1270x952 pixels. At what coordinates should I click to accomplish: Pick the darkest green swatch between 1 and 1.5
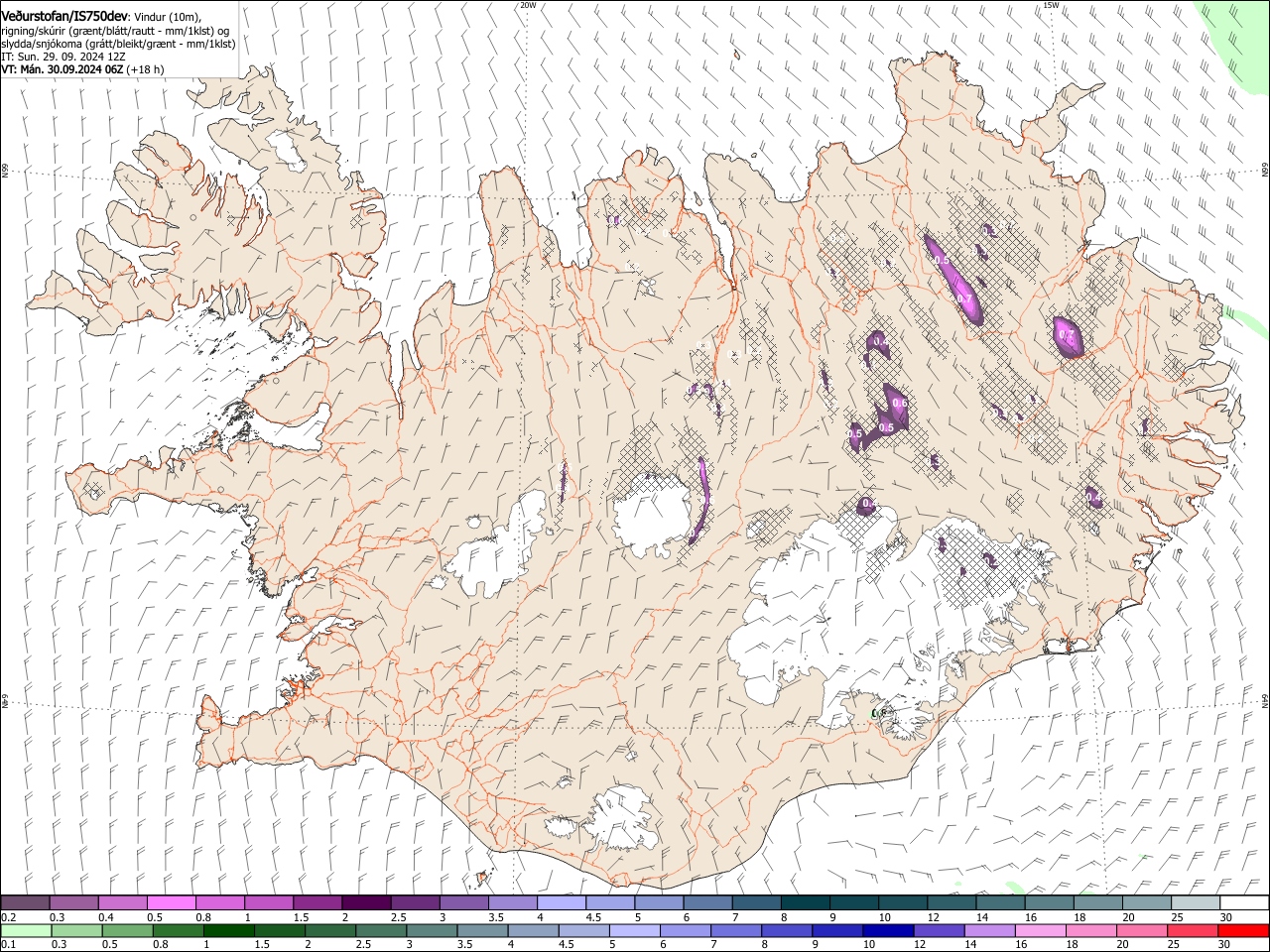click(x=229, y=930)
